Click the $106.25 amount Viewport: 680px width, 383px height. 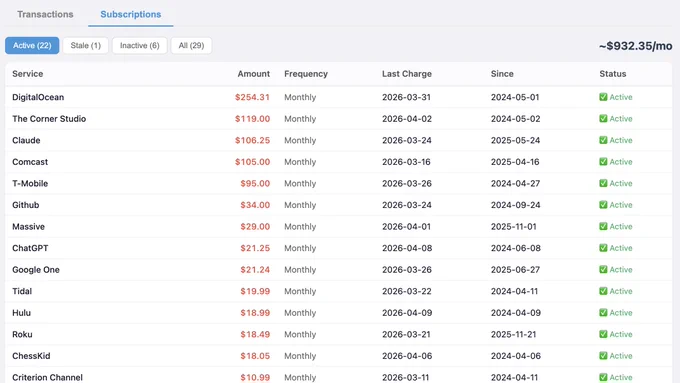click(252, 140)
